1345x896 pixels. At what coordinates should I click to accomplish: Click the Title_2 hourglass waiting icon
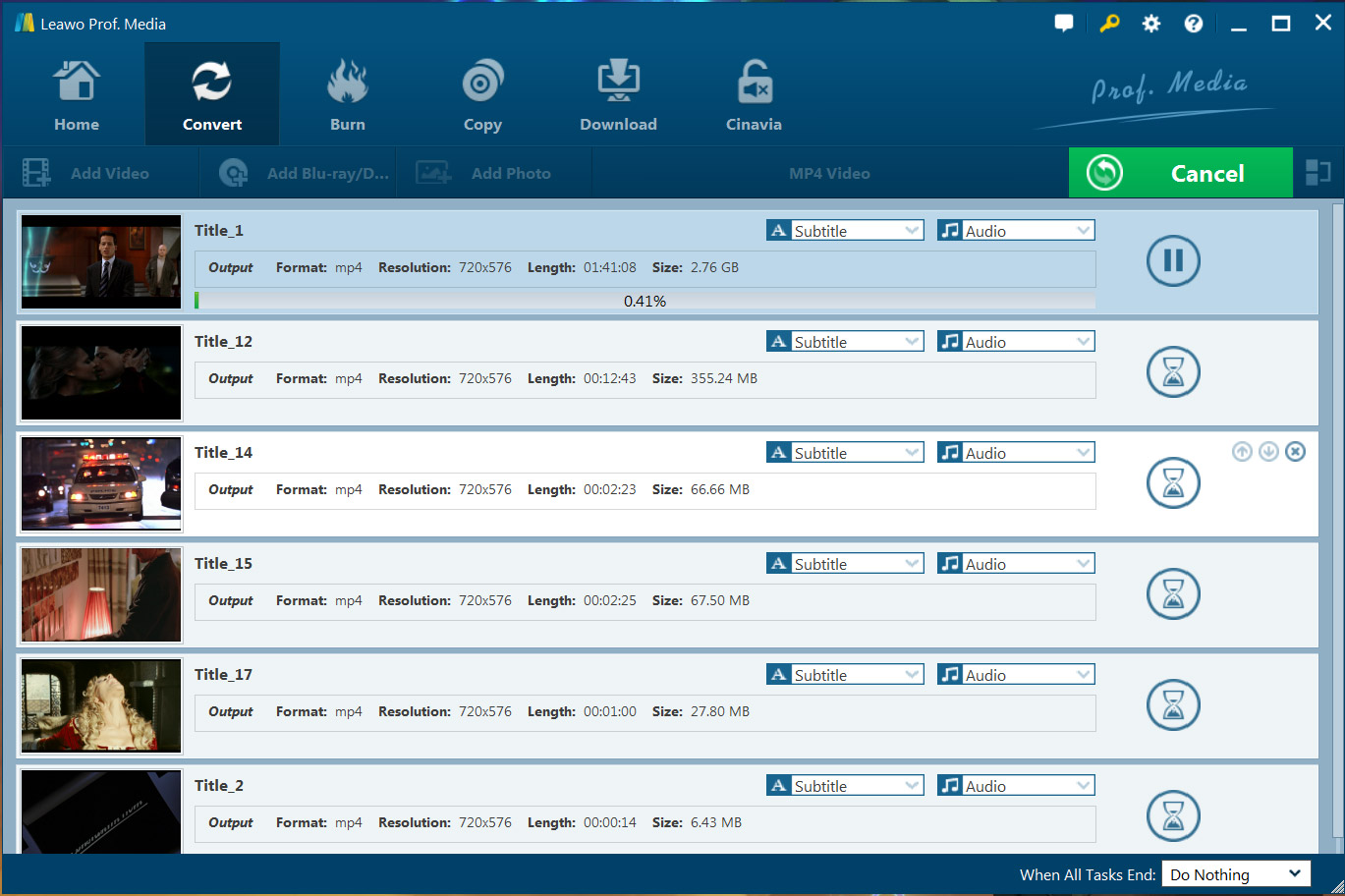coord(1173,815)
